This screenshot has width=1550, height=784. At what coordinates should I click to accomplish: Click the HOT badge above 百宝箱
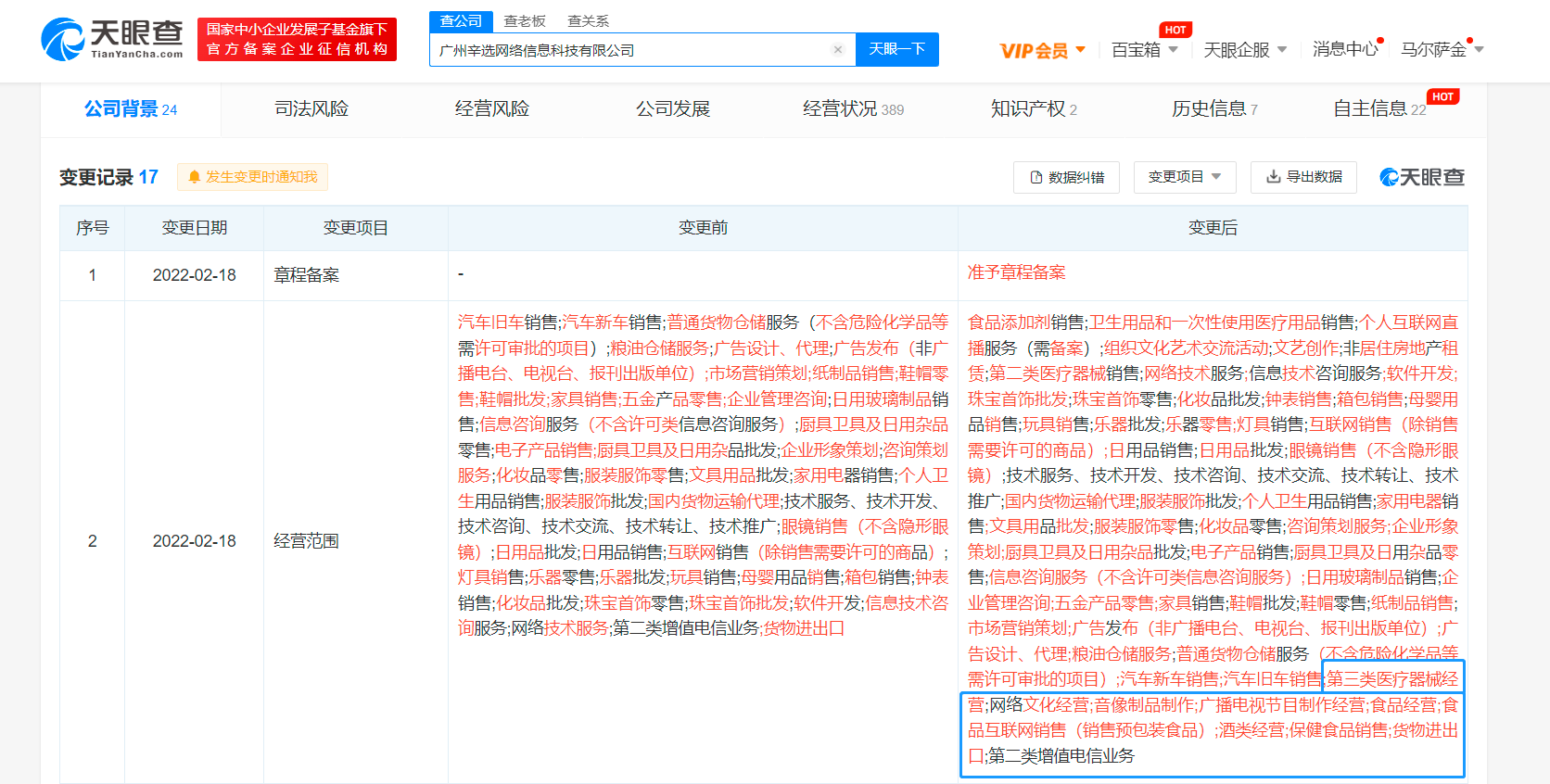point(1175,30)
